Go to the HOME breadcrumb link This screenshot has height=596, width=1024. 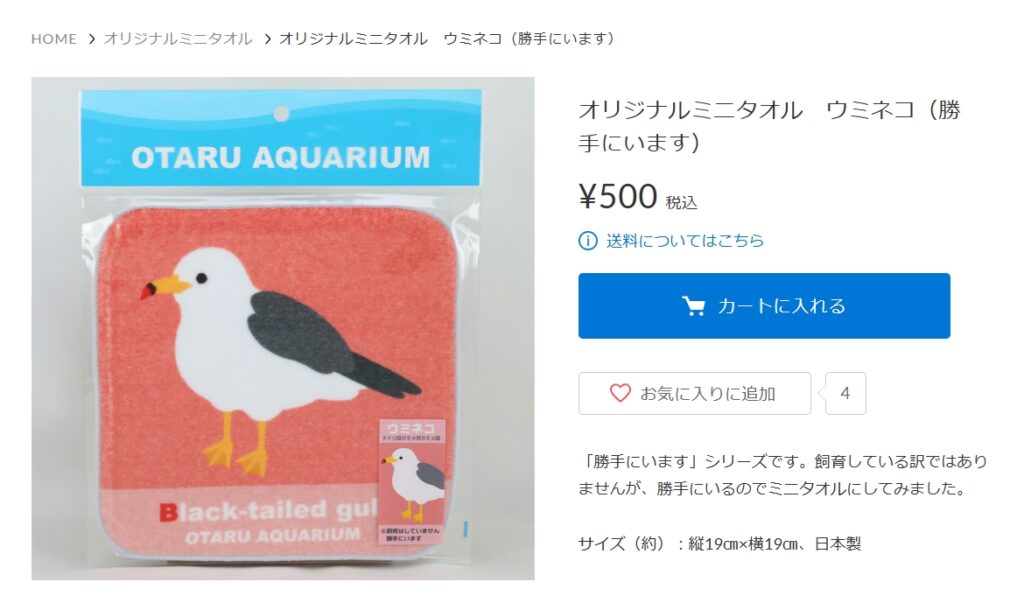coord(54,39)
